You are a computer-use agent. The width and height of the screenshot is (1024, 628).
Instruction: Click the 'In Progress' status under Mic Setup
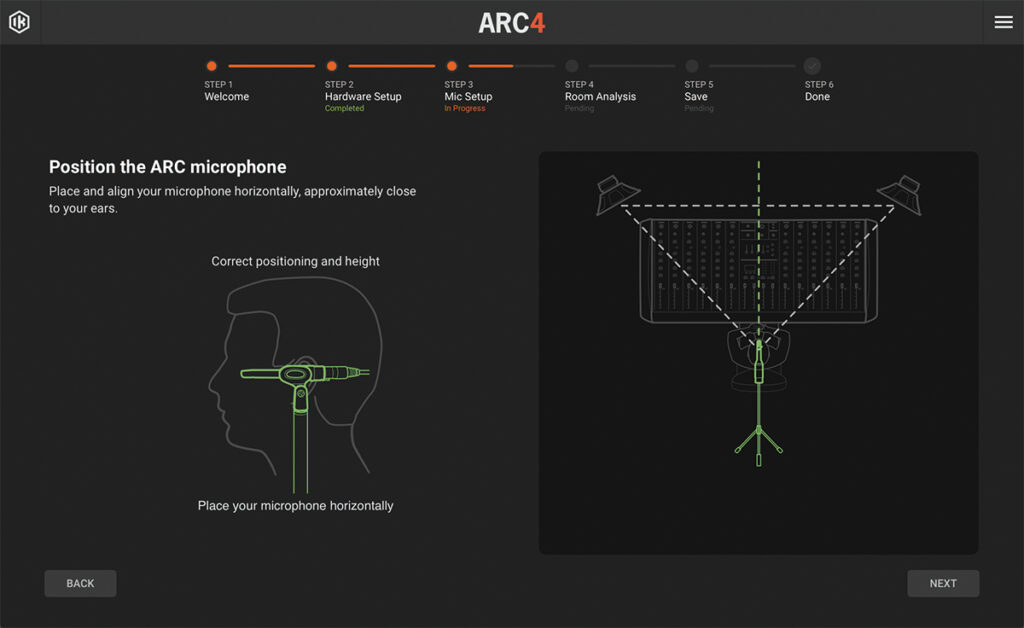(x=464, y=108)
